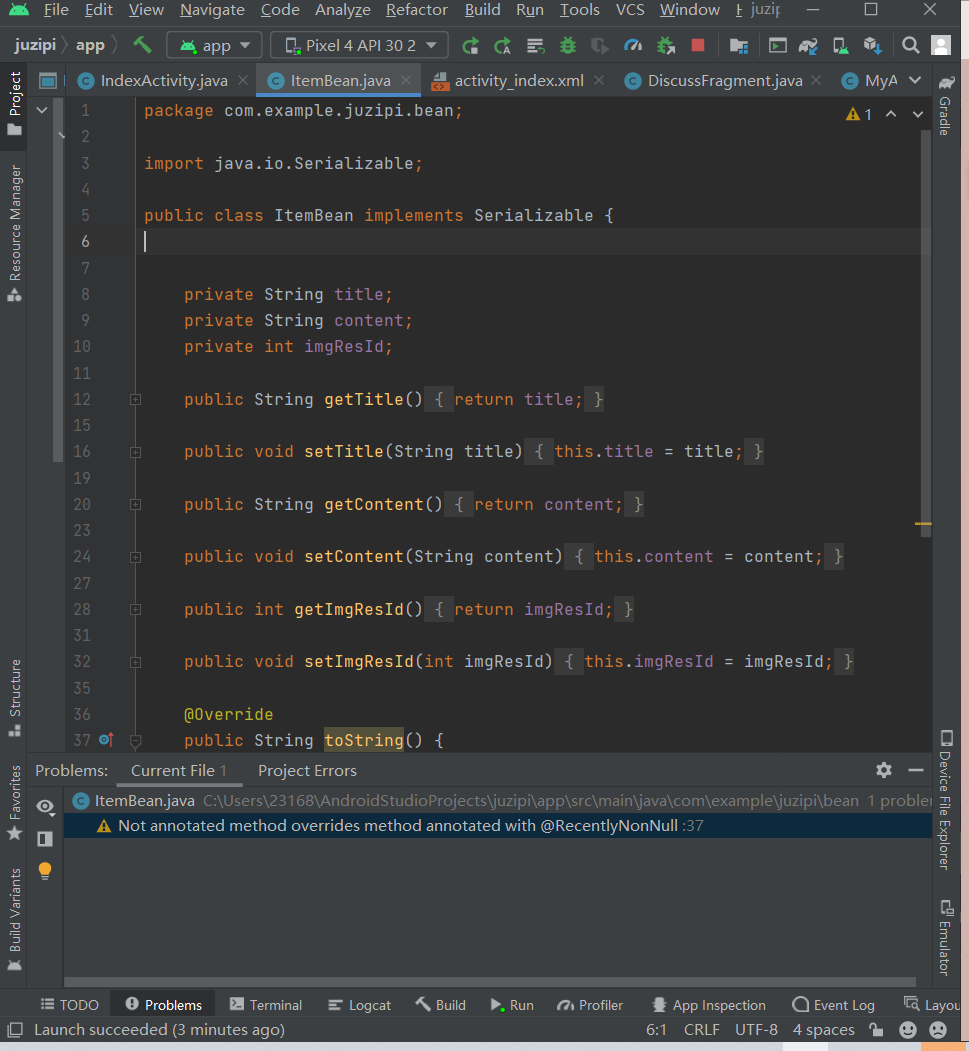This screenshot has height=1051, width=969.
Task: Switch to the IndexActivity.java tab
Action: [163, 81]
